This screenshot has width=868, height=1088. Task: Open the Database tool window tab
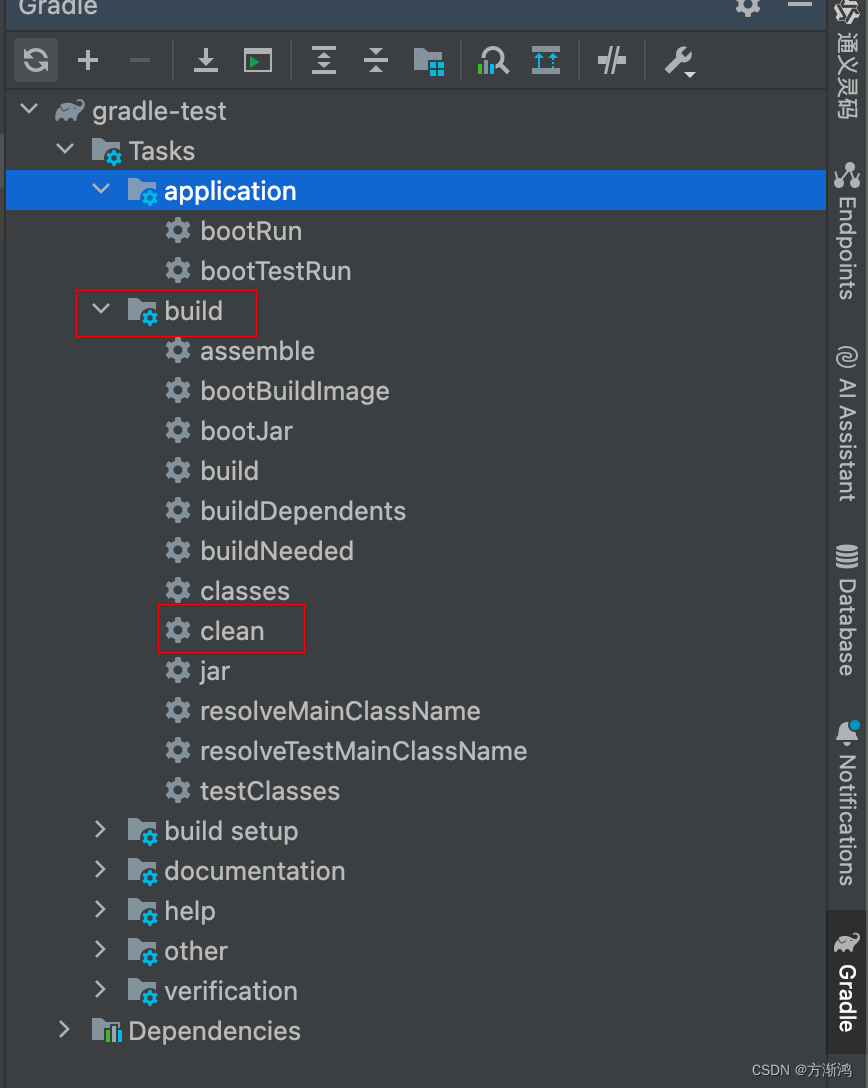847,611
